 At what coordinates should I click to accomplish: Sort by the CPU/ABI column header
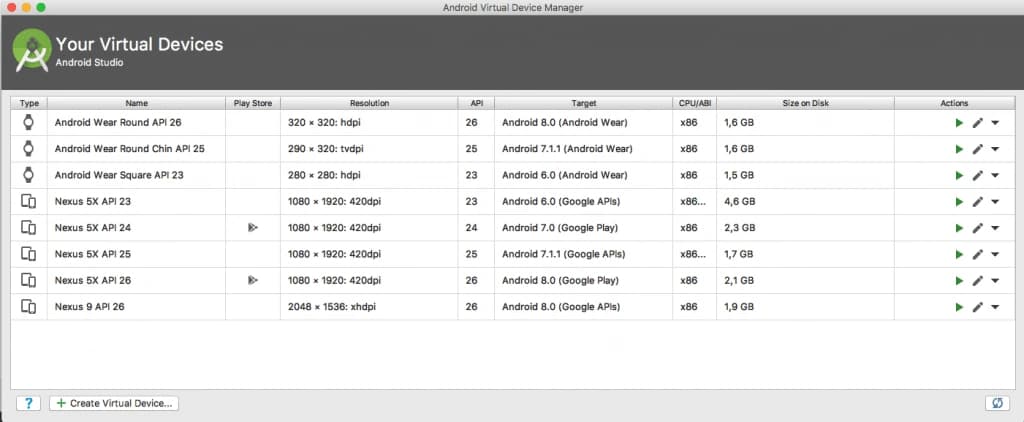click(x=695, y=103)
